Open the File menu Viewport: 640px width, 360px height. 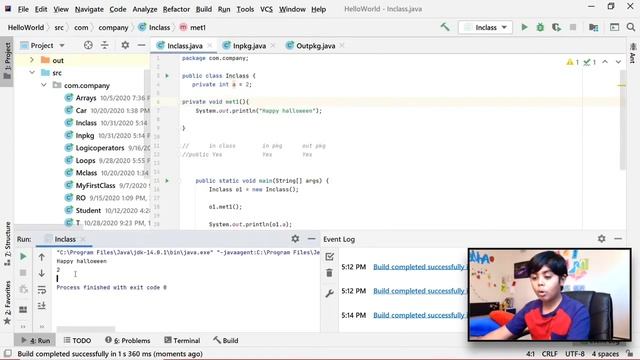pyautogui.click(x=23, y=9)
